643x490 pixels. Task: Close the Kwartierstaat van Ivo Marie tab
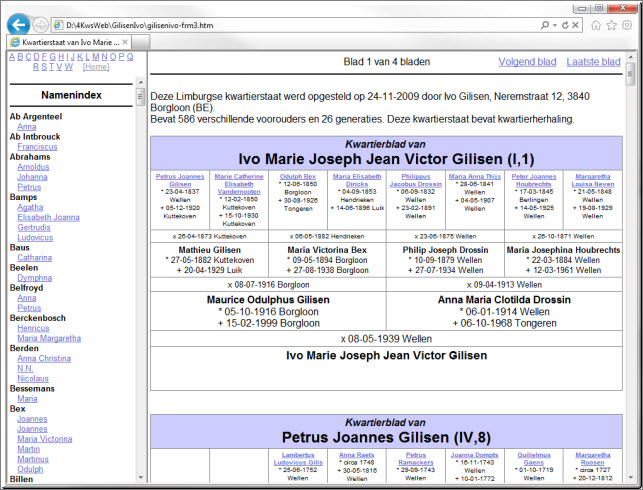(127, 42)
